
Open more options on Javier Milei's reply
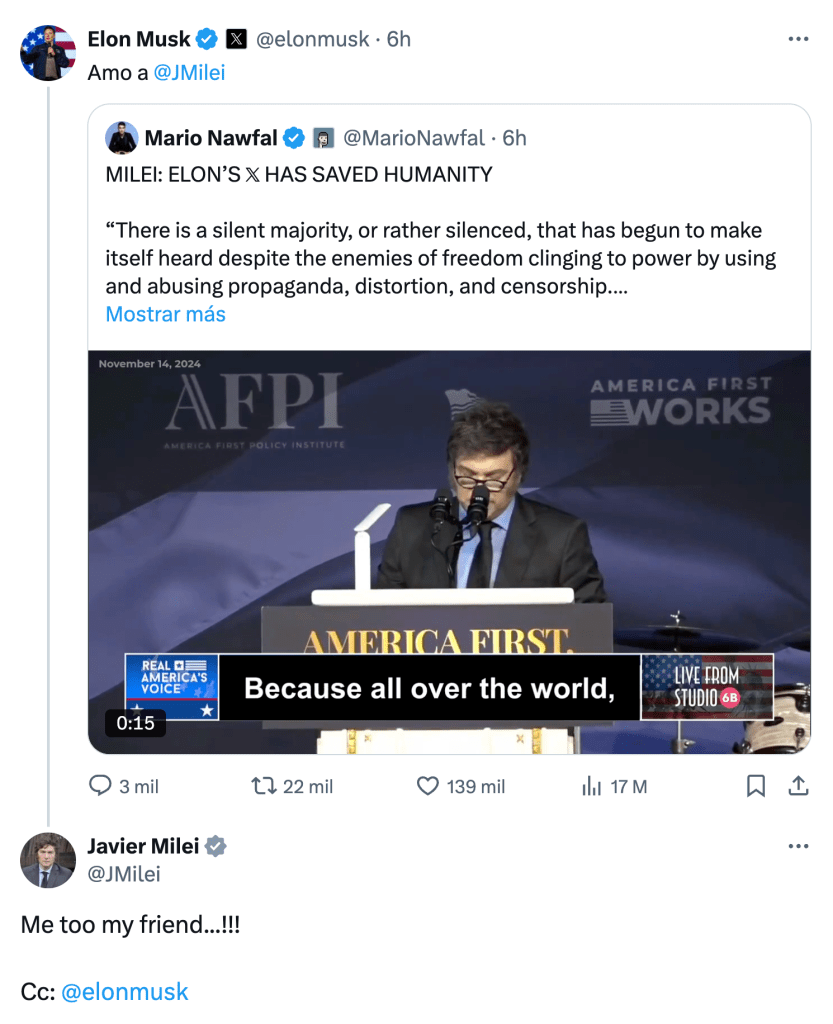click(798, 846)
